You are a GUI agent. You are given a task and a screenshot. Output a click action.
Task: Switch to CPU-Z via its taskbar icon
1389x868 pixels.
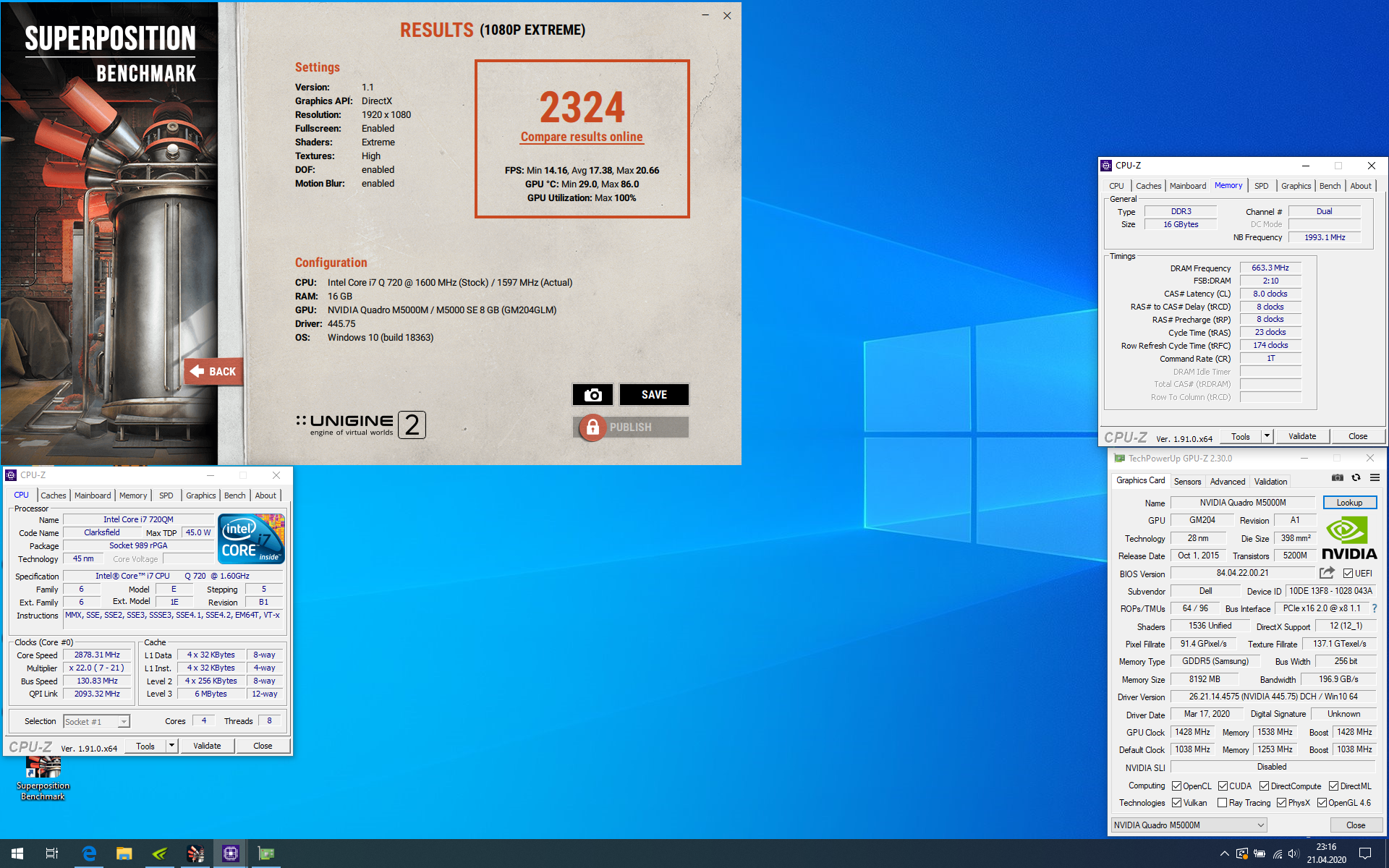tap(231, 854)
